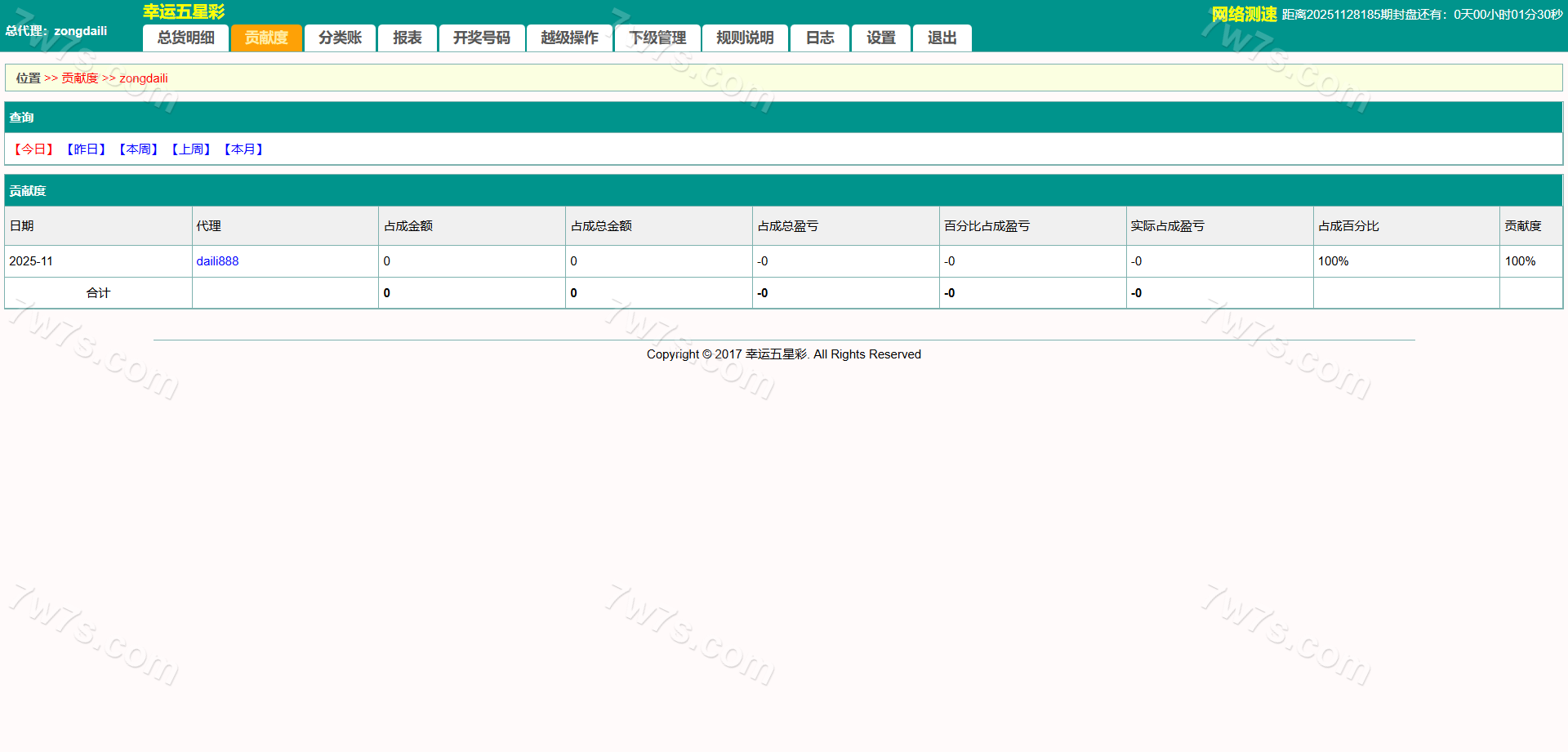This screenshot has width=1568, height=752.
Task: Open the 下级管理 tab
Action: coord(657,38)
